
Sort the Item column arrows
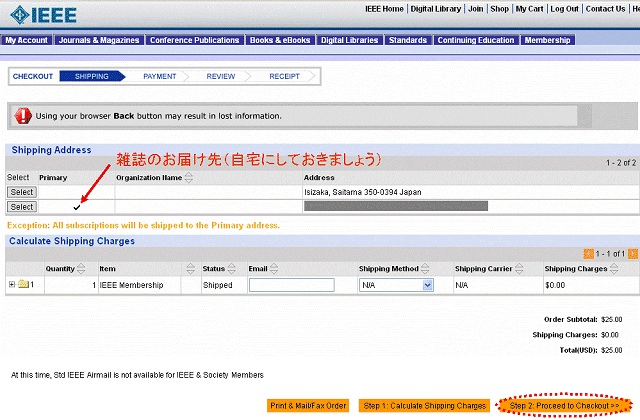coord(191,269)
